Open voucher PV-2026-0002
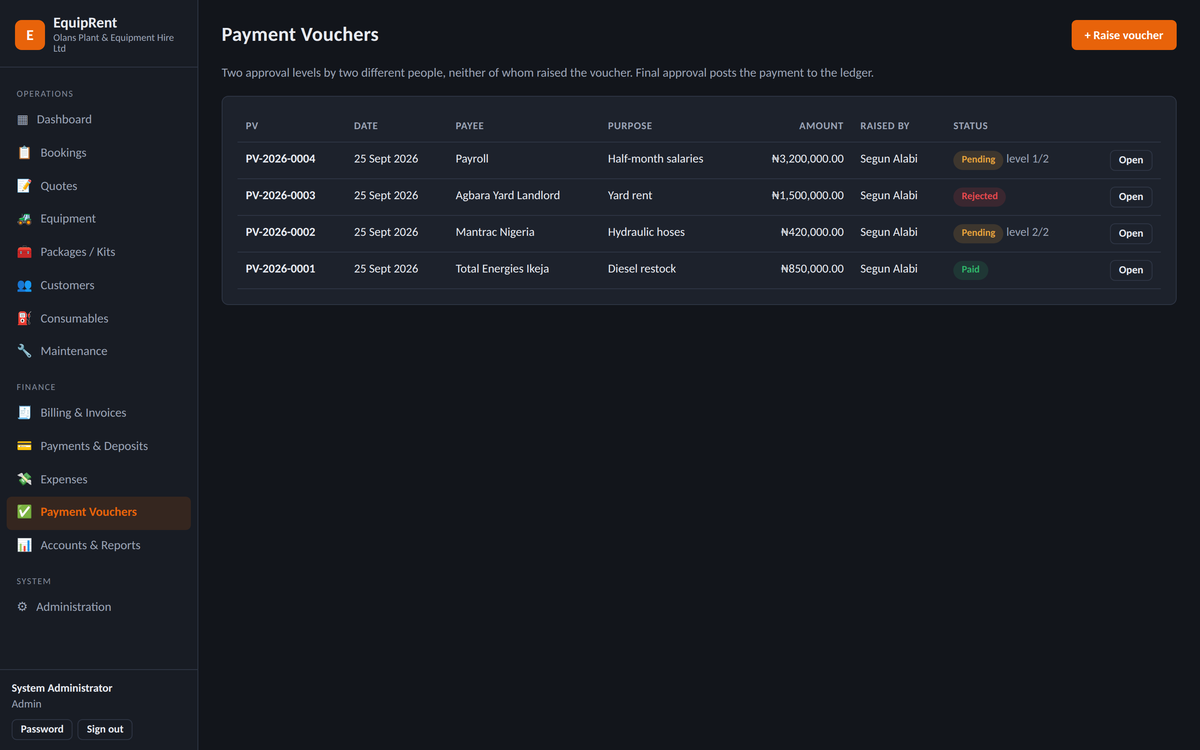This screenshot has width=1200, height=750. (x=1131, y=233)
